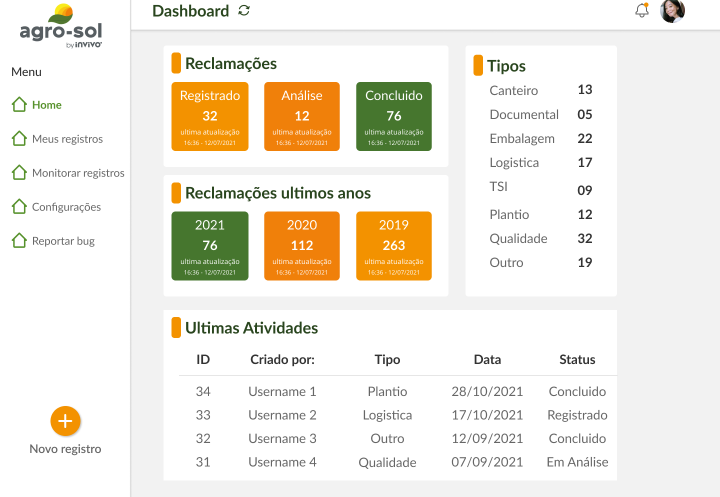Click date 07/09/2021 in activities

[487, 462]
